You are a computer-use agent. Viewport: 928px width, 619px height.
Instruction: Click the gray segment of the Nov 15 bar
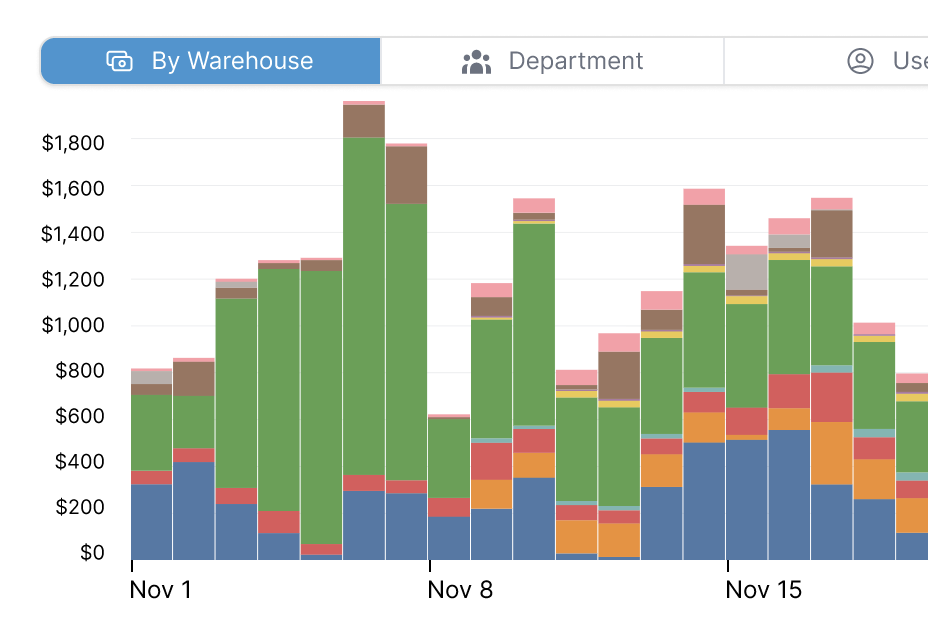point(746,271)
